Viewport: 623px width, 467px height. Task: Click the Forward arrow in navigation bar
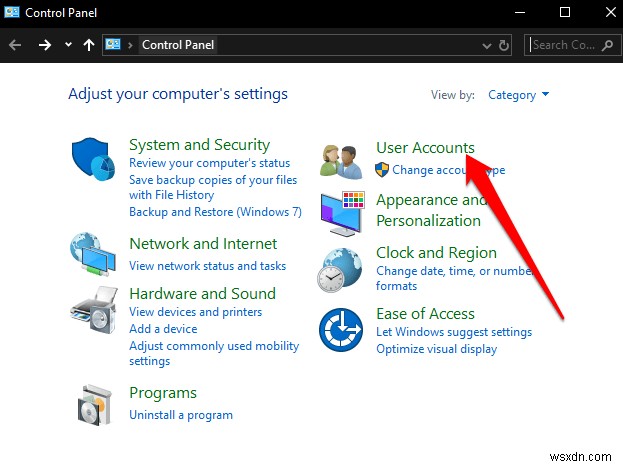pos(44,45)
